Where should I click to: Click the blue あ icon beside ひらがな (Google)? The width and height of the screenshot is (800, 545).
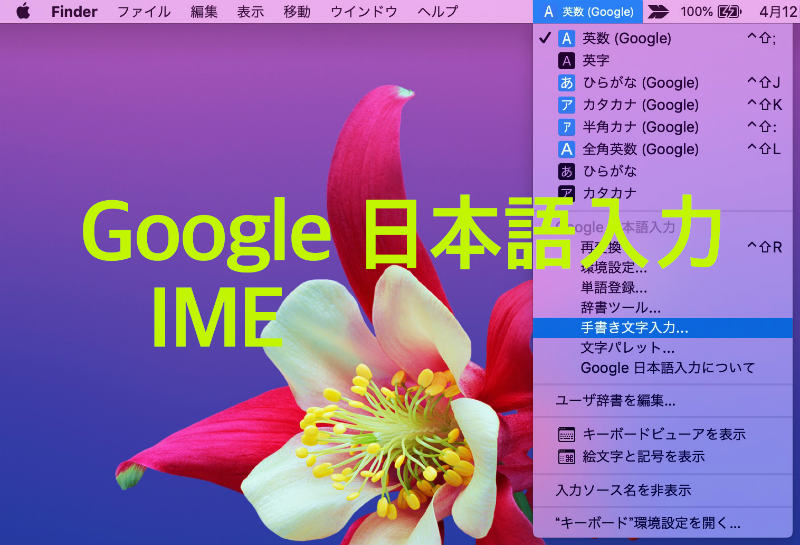[566, 83]
